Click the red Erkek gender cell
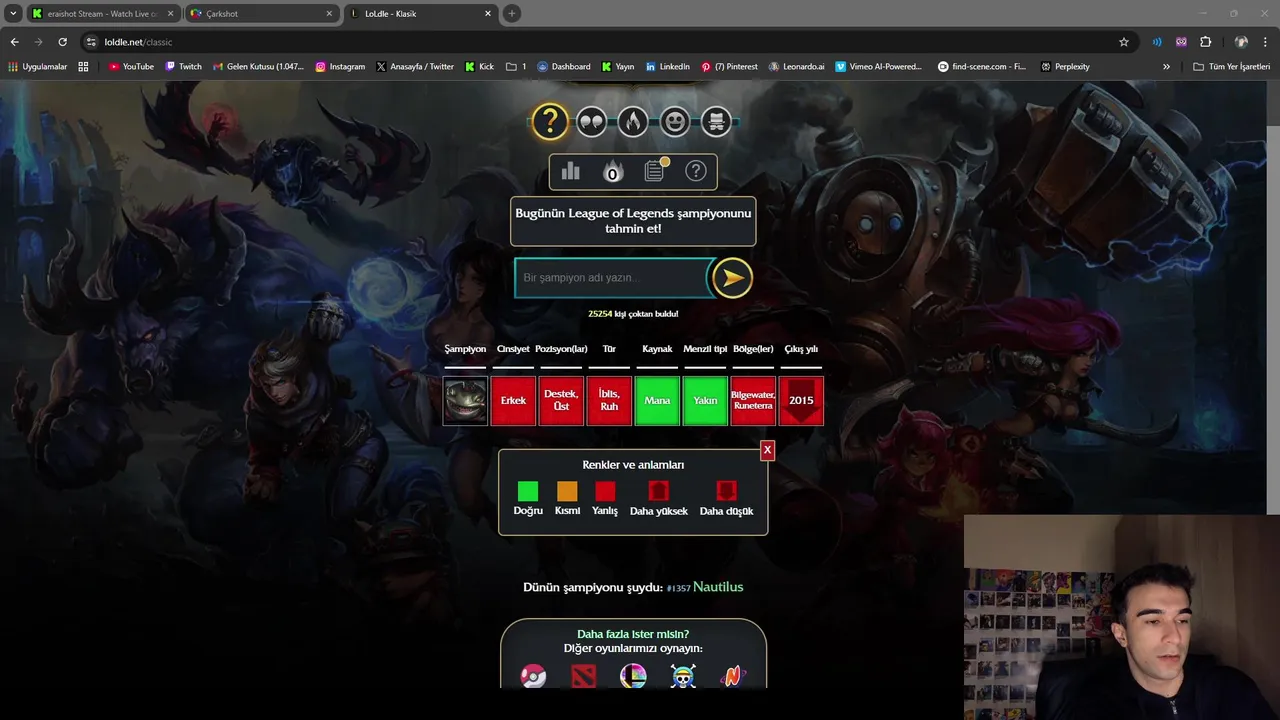 [513, 401]
